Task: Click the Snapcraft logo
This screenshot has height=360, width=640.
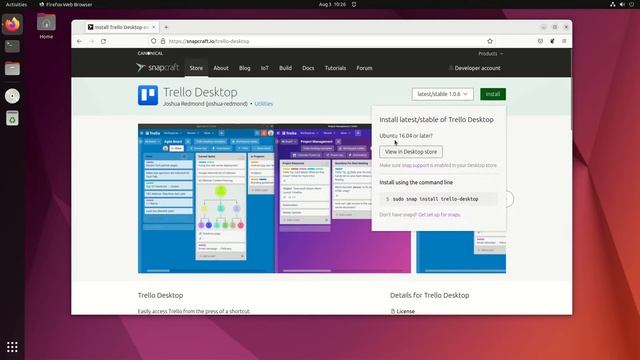Action: (158, 67)
